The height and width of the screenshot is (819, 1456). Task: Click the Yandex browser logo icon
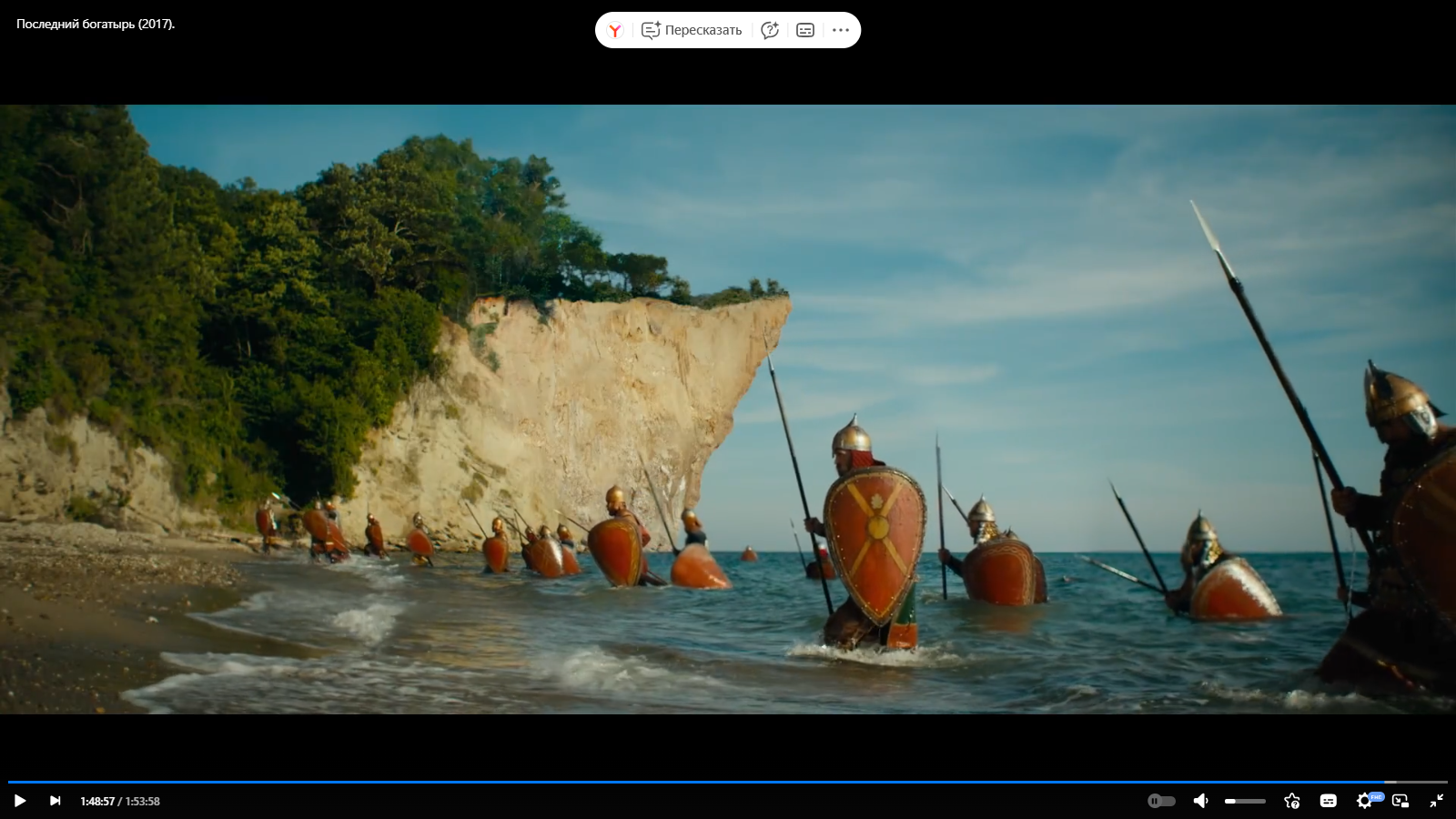pos(615,30)
